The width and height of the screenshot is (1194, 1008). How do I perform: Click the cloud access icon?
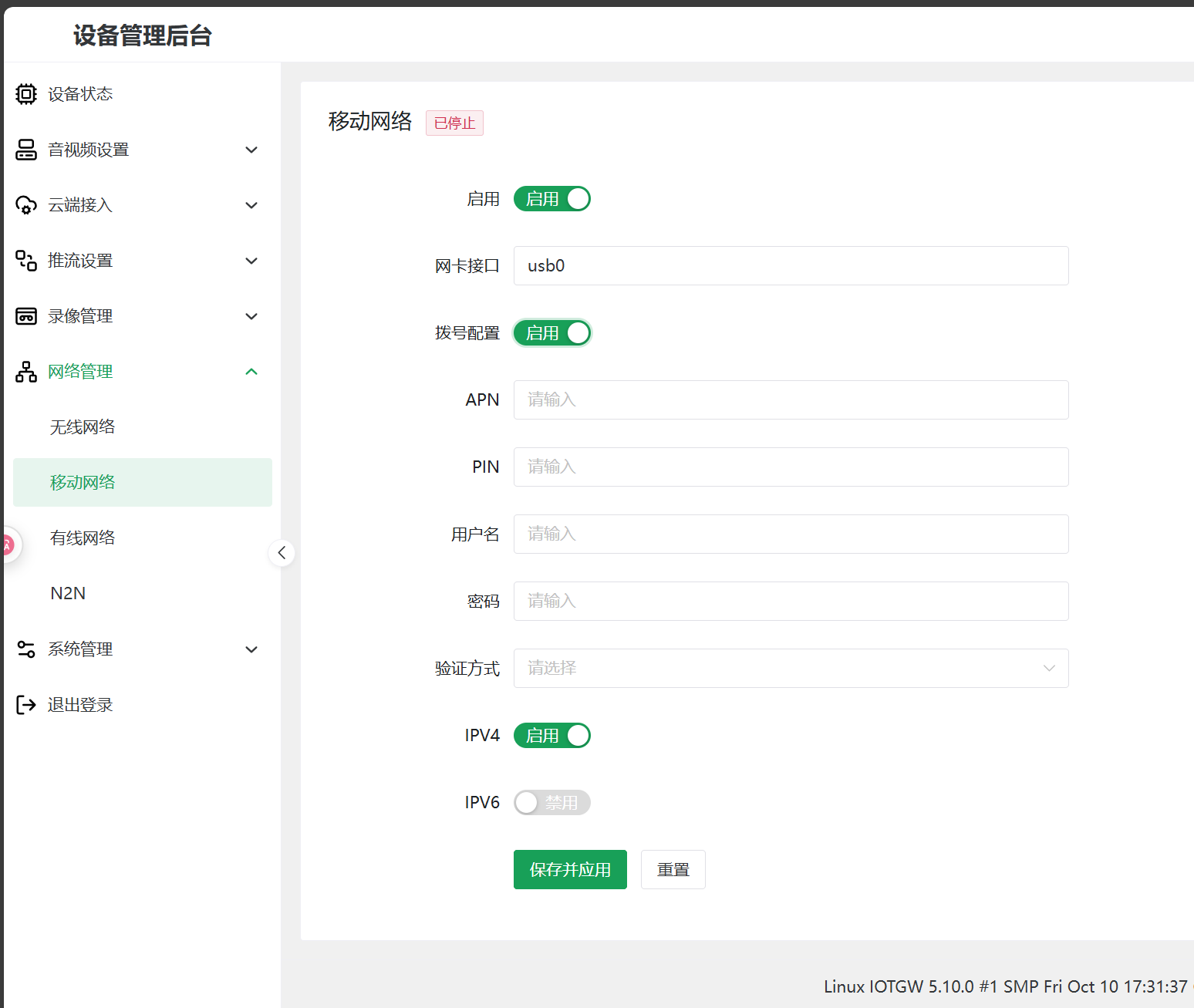point(26,205)
